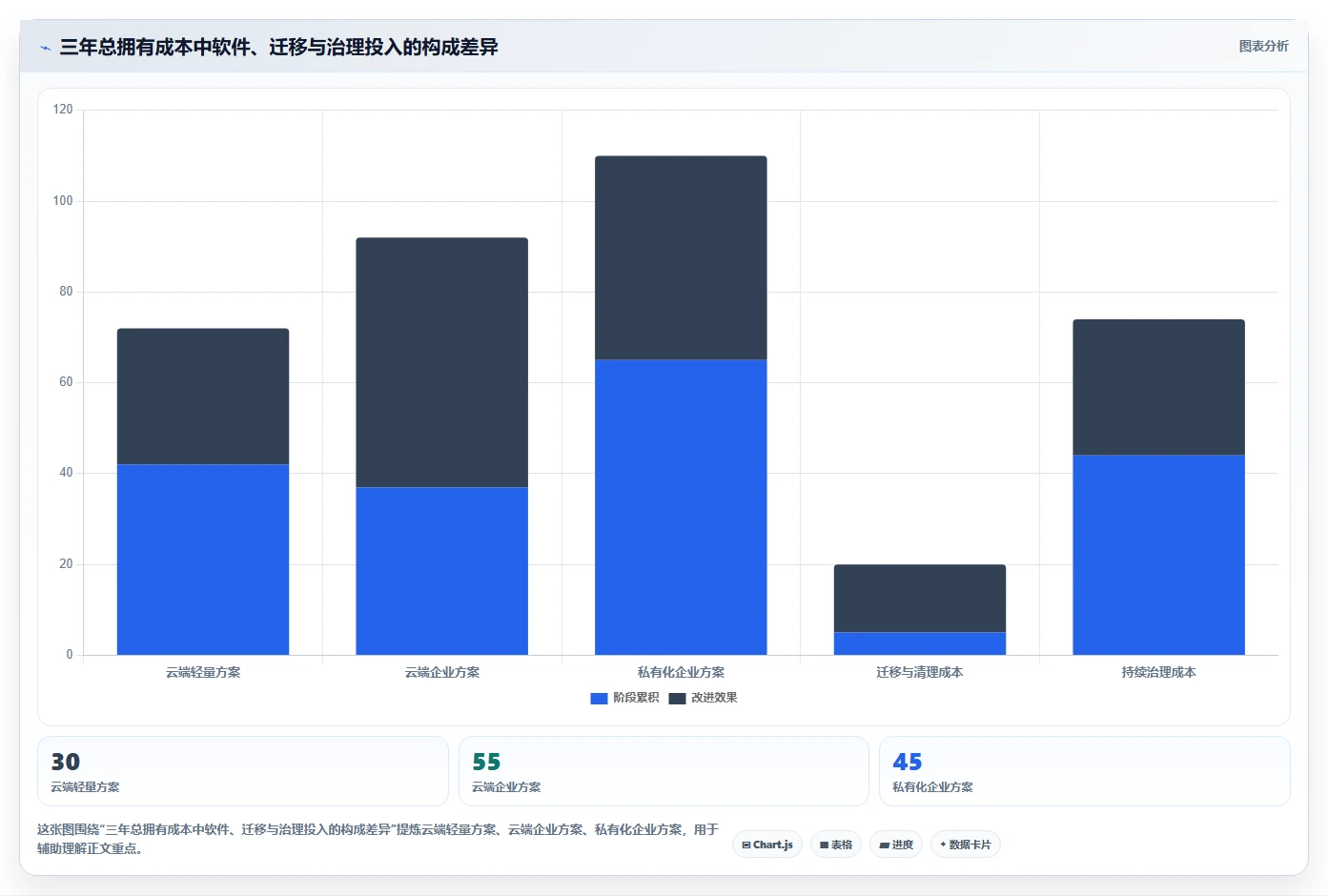Screen dimensions: 1328x896
Task: Click the description paragraph below the cards
Action: 378,839
